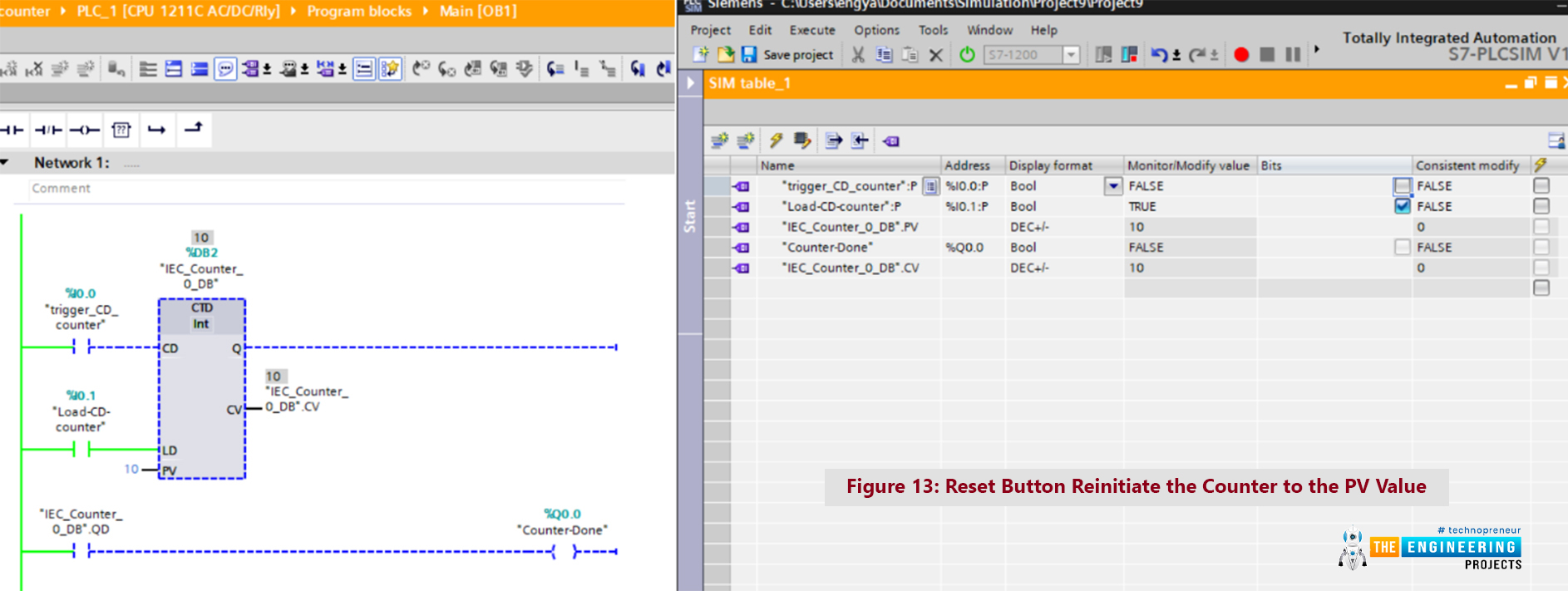Viewport: 1568px width, 591px height.
Task: Open the Execute menu
Action: [x=812, y=30]
